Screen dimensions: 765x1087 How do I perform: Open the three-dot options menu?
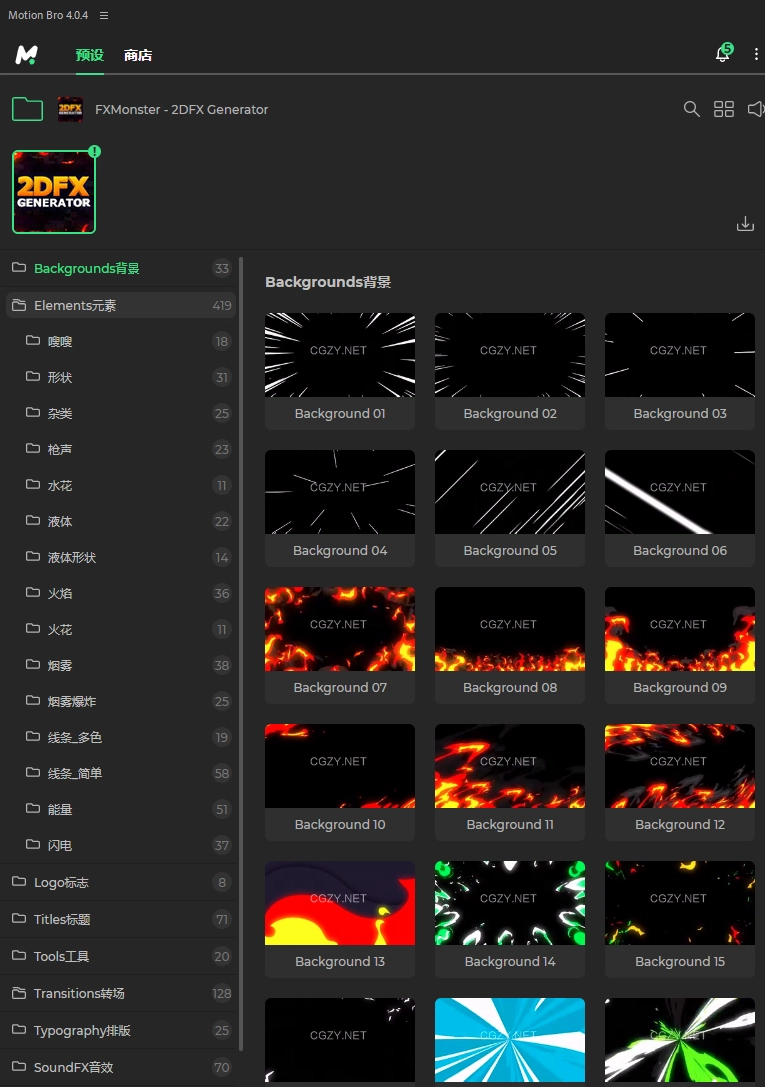(x=755, y=54)
